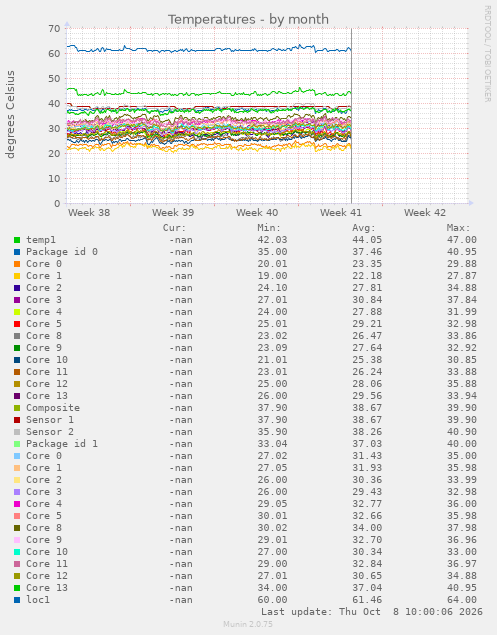The image size is (497, 635).
Task: Click the vertical current-time marker line in graph
Action: 351,116
